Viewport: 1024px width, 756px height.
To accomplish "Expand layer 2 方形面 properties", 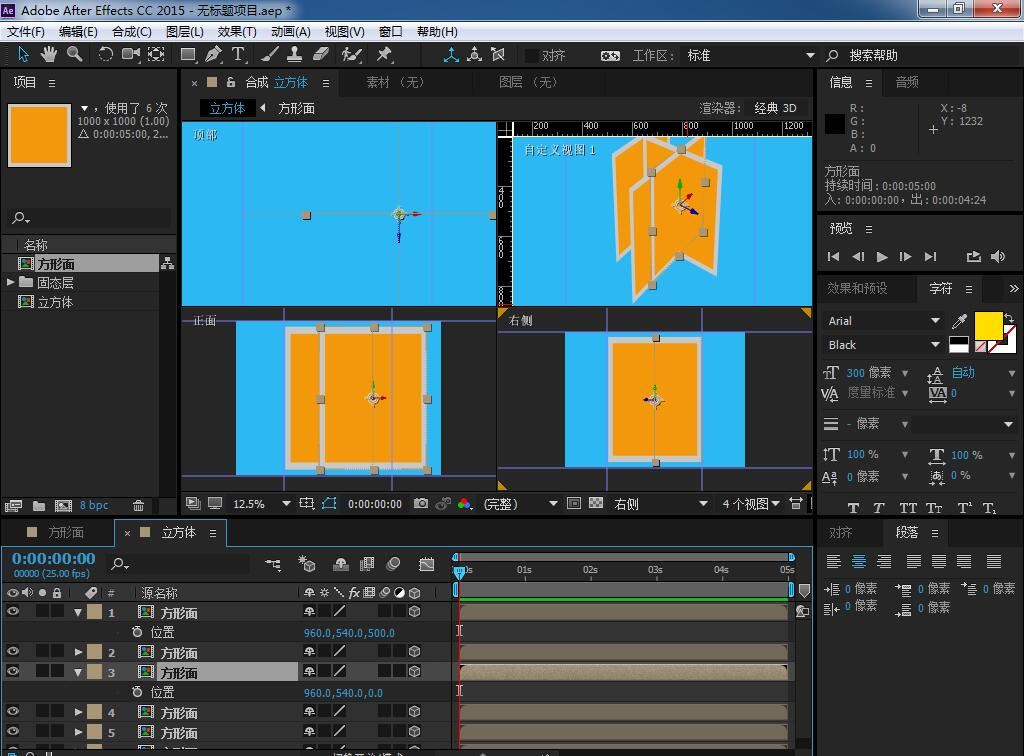I will (x=78, y=652).
